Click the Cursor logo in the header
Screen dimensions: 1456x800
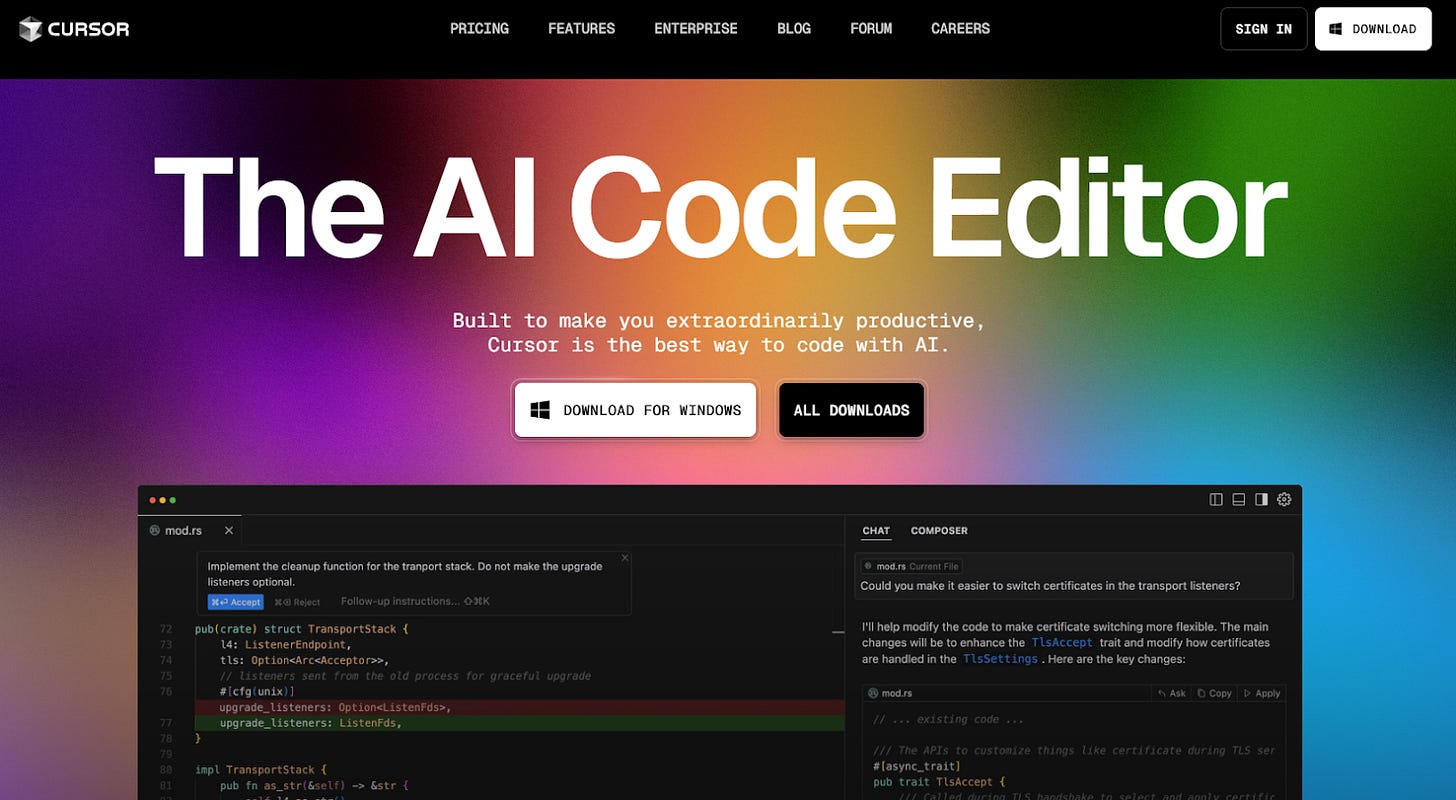[74, 29]
